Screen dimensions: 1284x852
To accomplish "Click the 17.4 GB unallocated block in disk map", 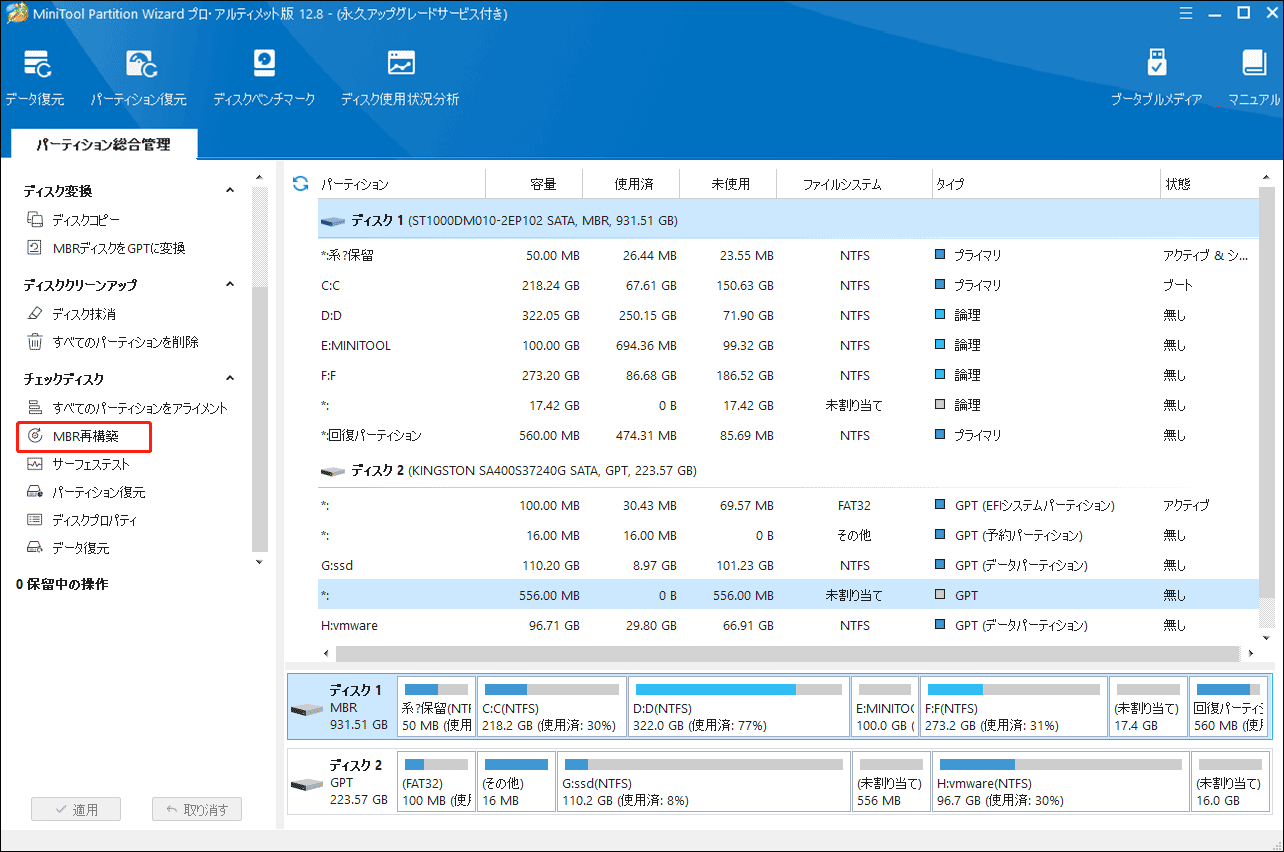I will pyautogui.click(x=1148, y=707).
